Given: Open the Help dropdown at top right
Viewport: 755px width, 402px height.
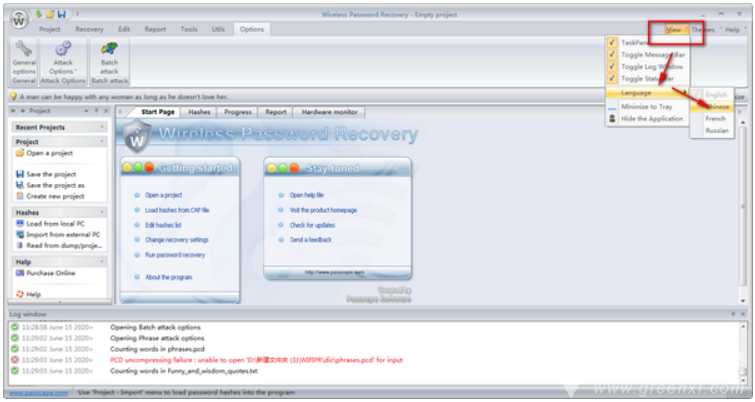Looking at the screenshot, I should point(735,30).
